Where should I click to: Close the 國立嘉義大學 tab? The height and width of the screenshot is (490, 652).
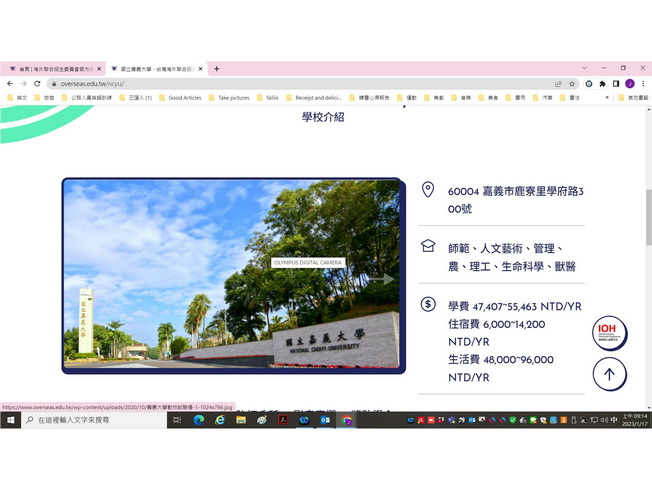200,69
